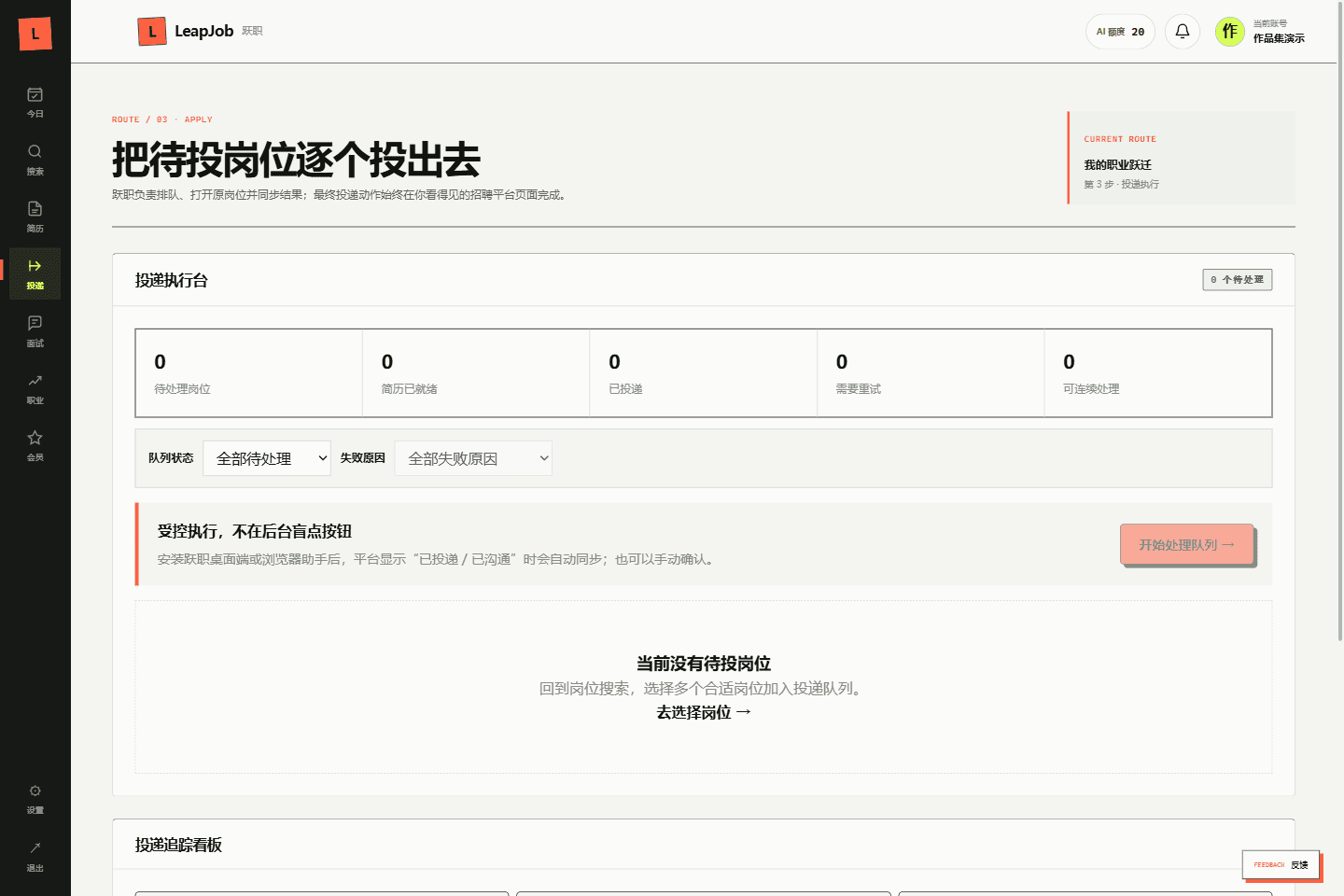
Task: Open the 面试 sidebar section
Action: point(35,331)
